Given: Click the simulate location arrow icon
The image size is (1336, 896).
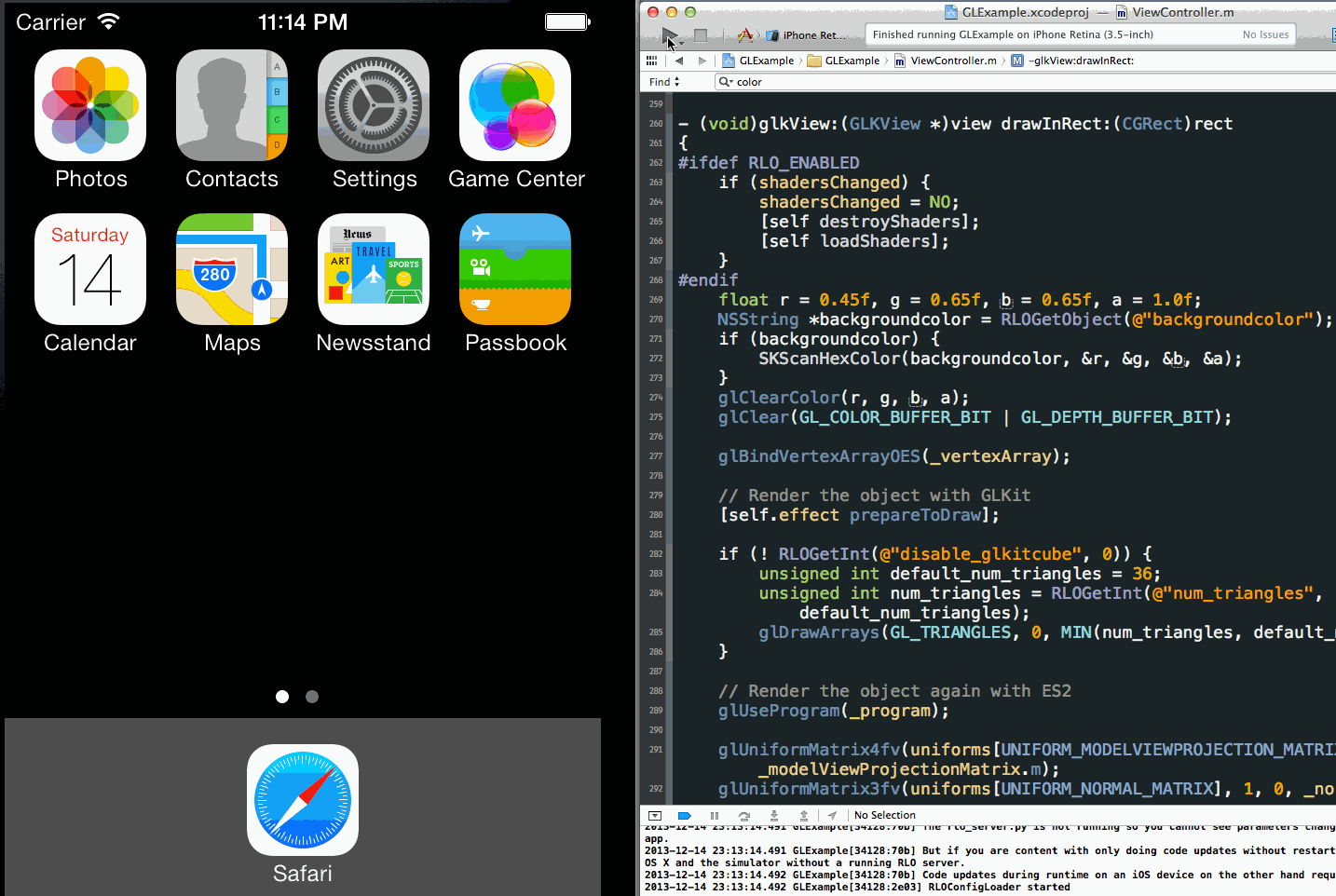Looking at the screenshot, I should click(x=832, y=815).
